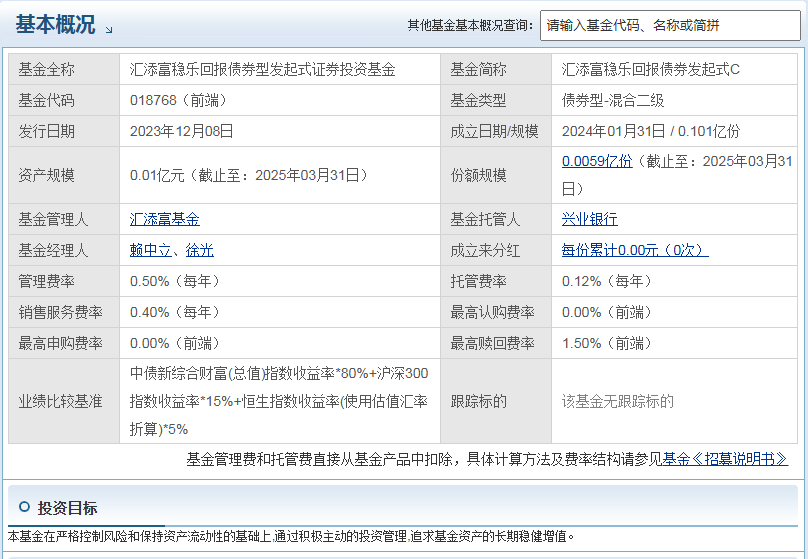Click the 基金管理人 row label

coord(54,219)
